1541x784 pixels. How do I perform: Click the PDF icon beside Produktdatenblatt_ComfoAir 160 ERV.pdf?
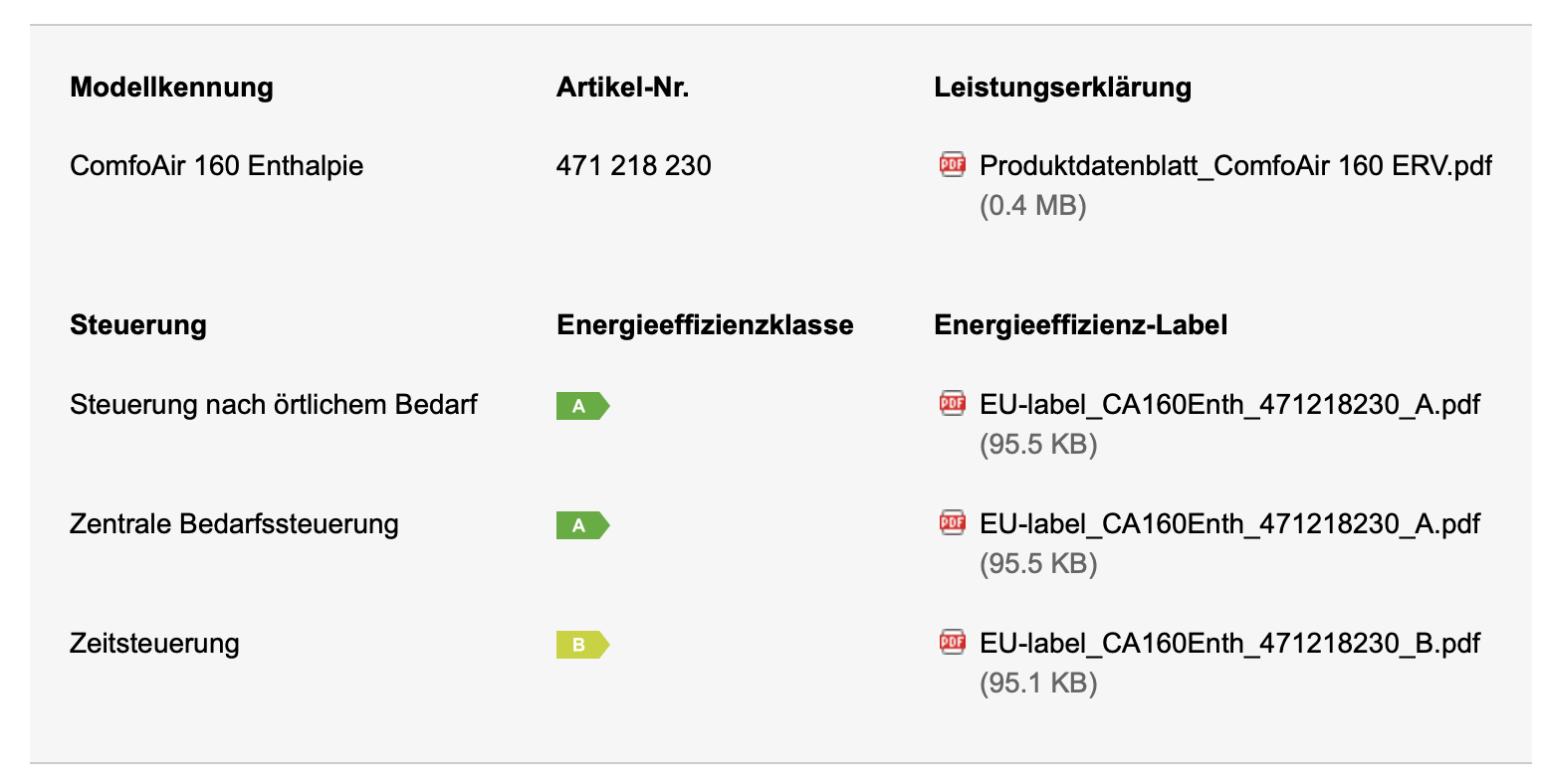click(953, 164)
